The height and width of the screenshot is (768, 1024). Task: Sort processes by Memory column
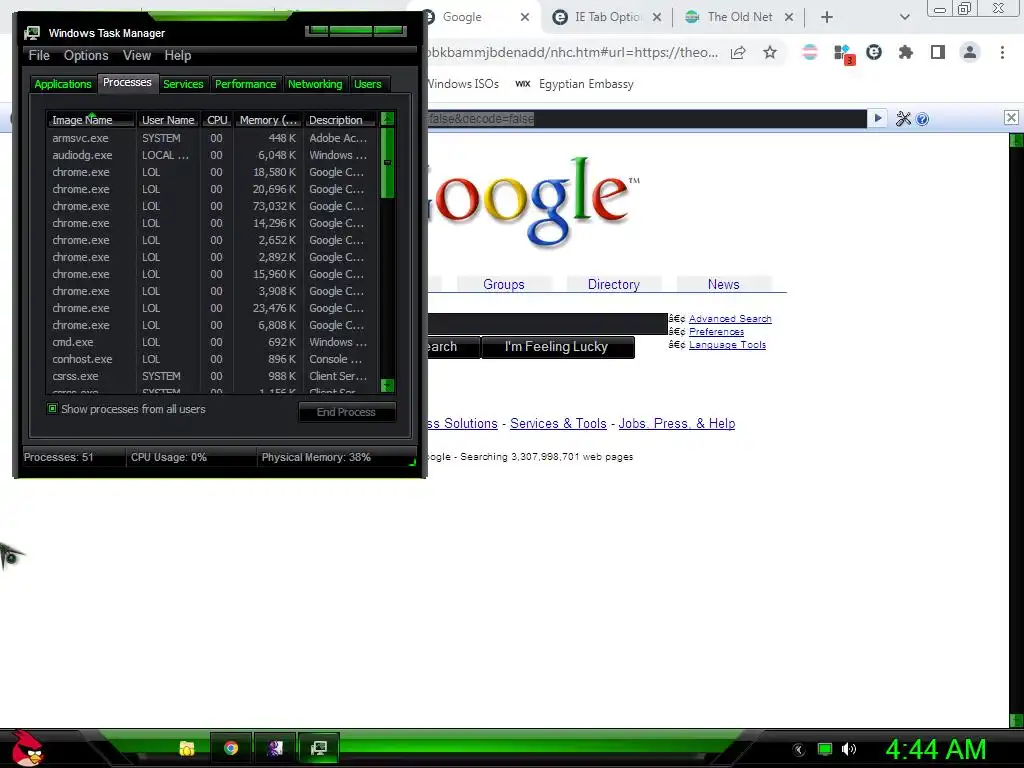268,120
